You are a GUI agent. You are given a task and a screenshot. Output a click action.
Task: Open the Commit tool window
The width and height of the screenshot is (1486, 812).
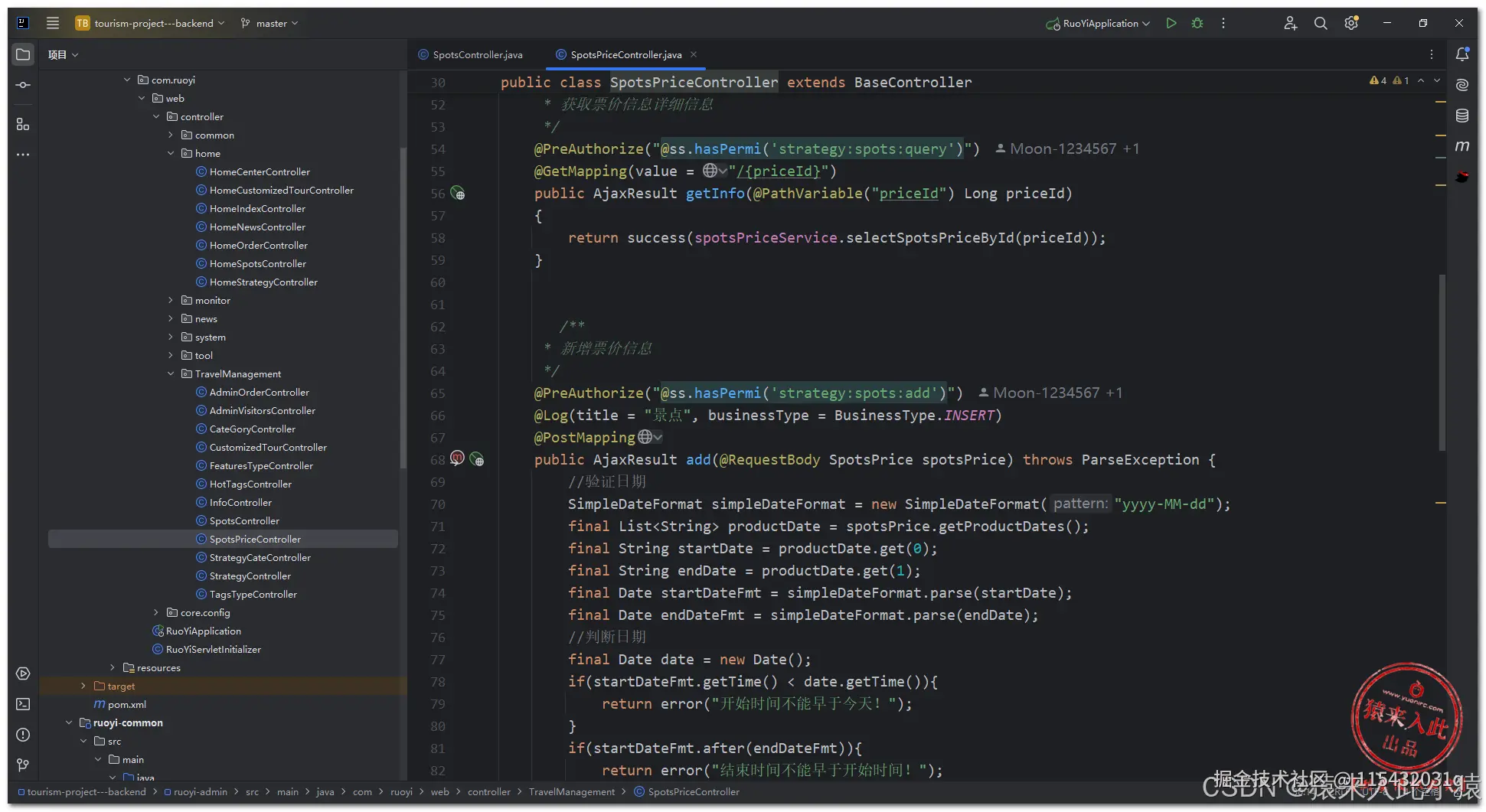(23, 85)
